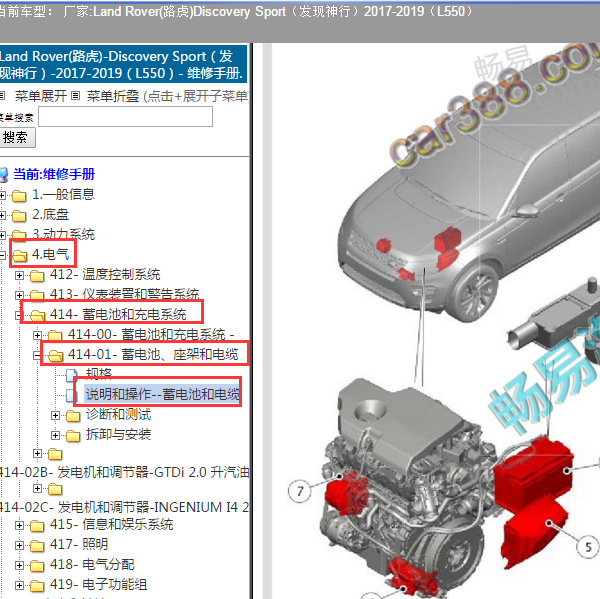Viewport: 600px width, 599px height.
Task: Expand the 413- 仪表装置和警告系统 node
Action: [19, 295]
